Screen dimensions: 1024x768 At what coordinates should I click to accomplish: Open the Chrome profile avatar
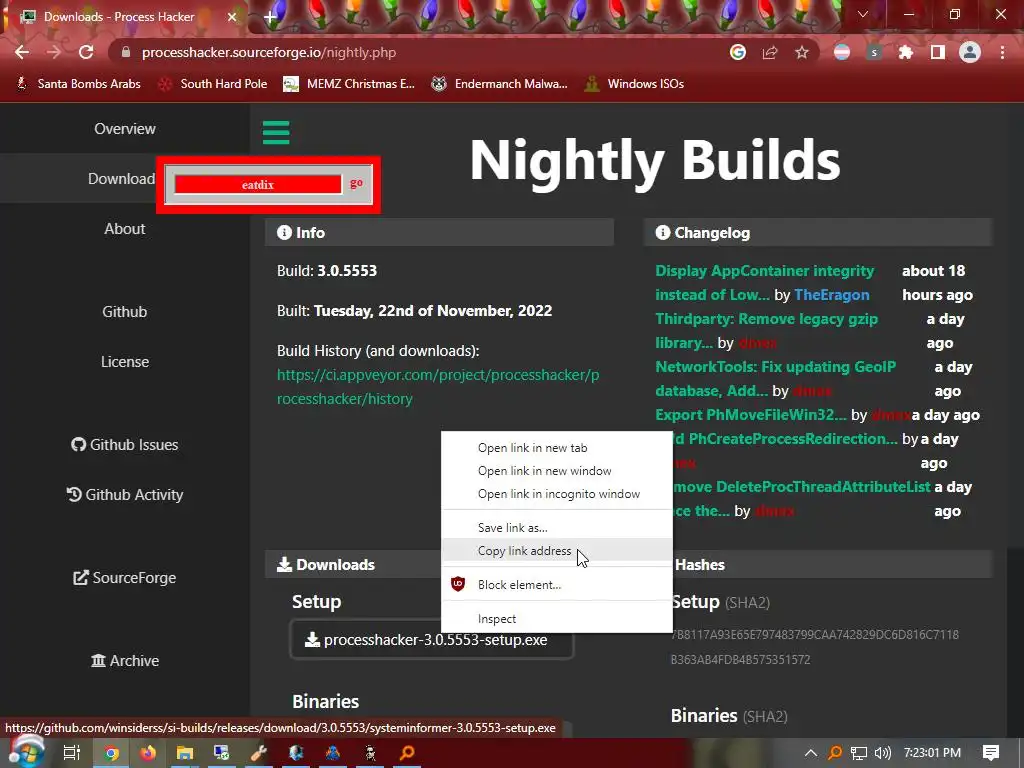970,52
